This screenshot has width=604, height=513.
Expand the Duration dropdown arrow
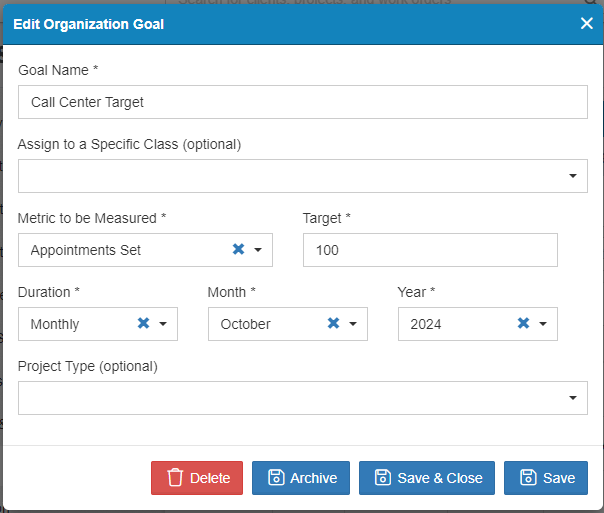163,324
